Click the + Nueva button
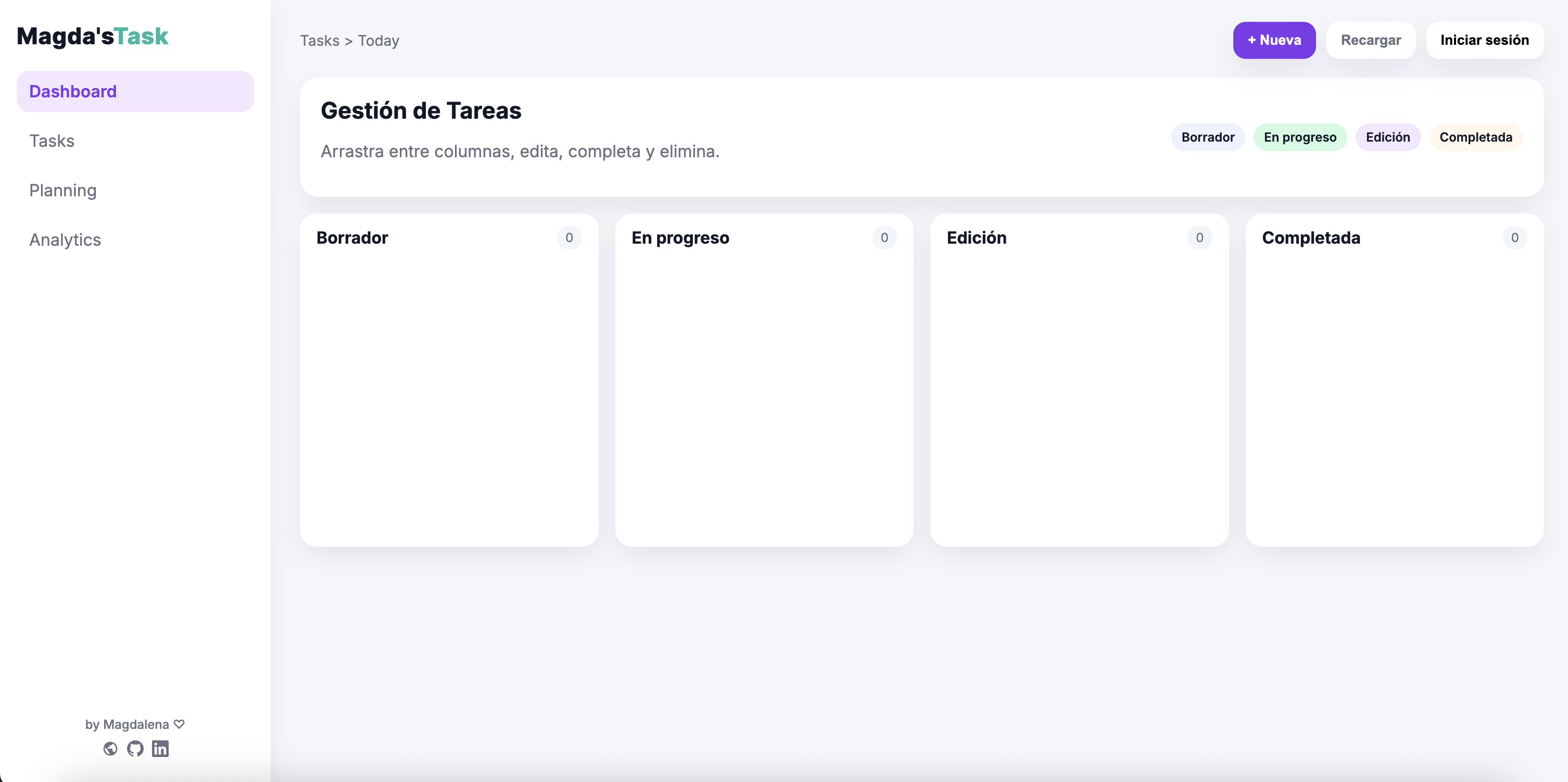 pos(1274,40)
